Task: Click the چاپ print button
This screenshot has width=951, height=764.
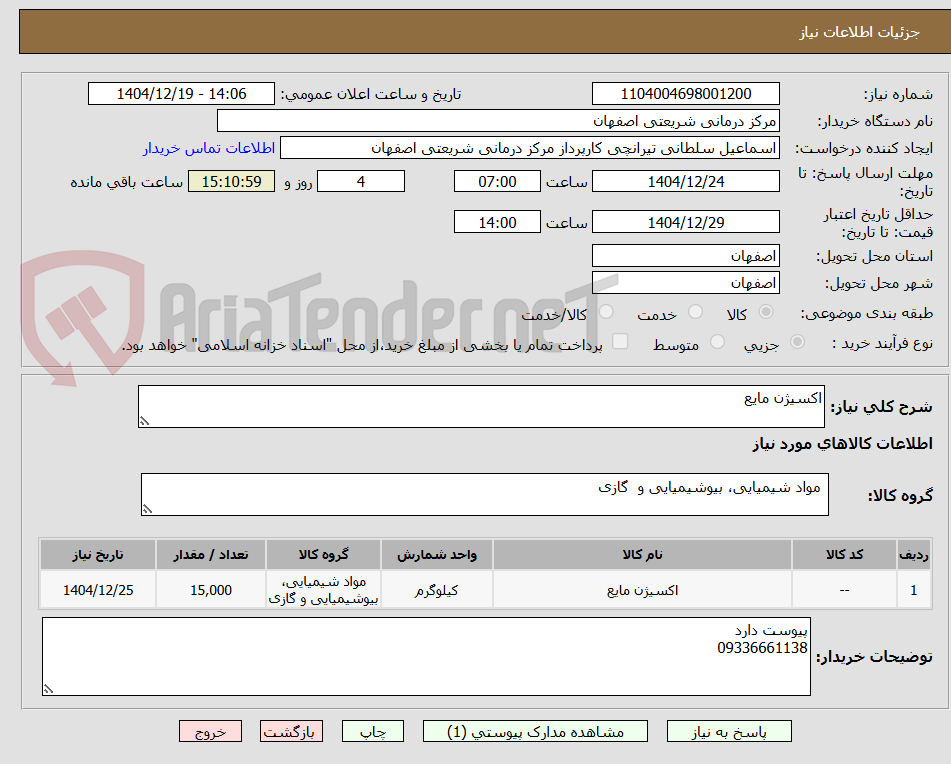Action: click(x=372, y=731)
